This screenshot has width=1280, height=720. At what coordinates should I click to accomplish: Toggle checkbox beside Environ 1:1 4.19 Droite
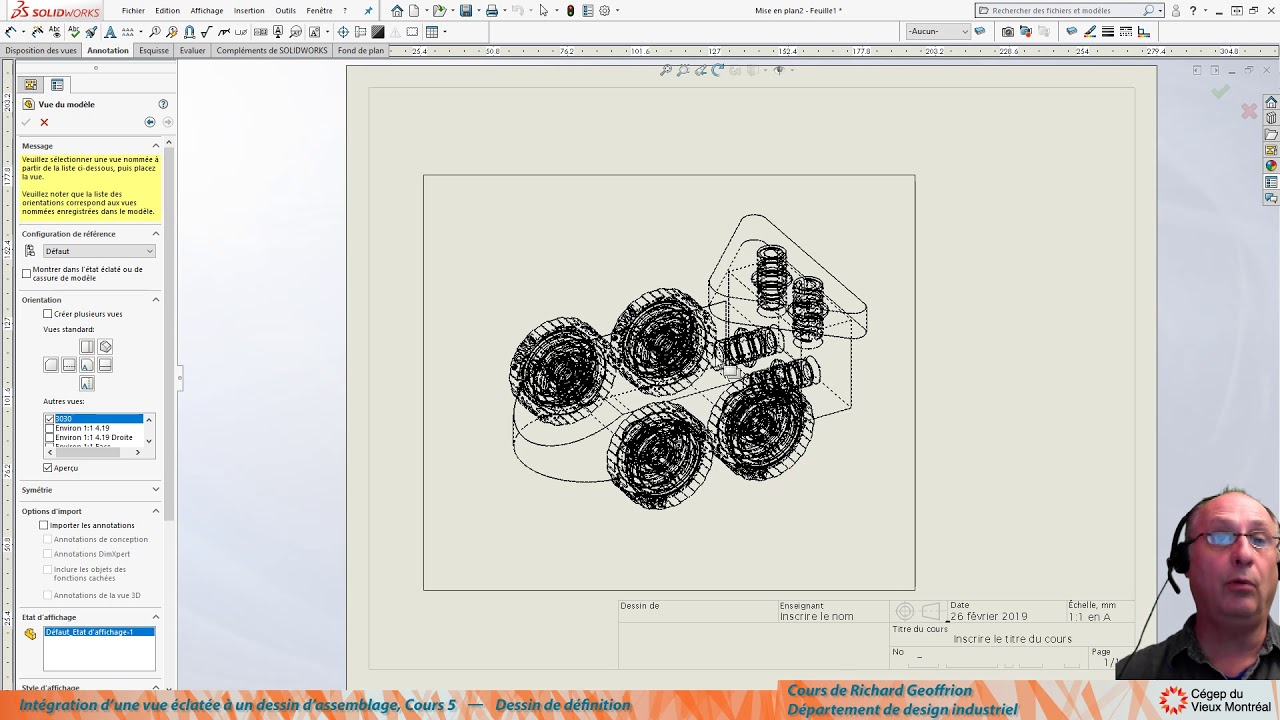[x=50, y=437]
